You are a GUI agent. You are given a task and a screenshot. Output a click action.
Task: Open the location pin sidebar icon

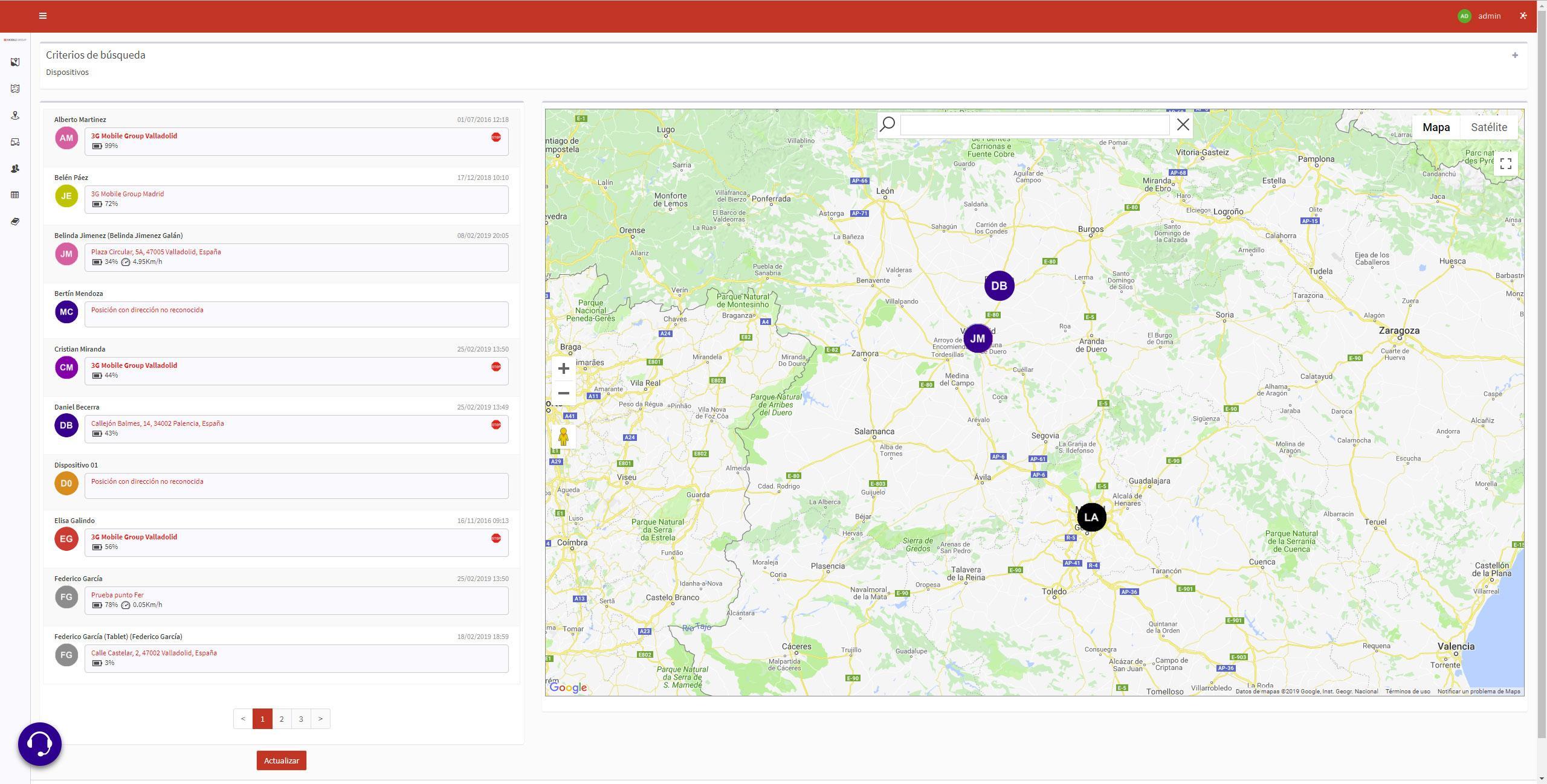coord(15,115)
